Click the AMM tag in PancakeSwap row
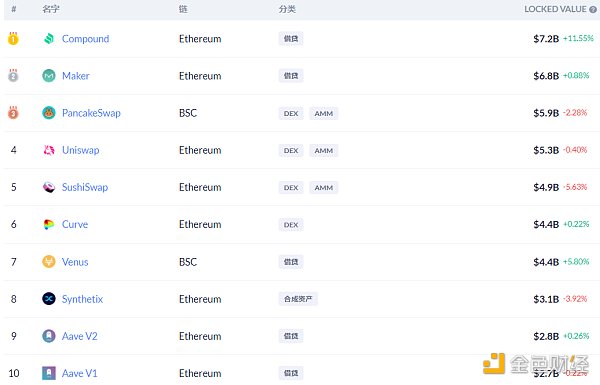The height and width of the screenshot is (385, 600). [324, 113]
